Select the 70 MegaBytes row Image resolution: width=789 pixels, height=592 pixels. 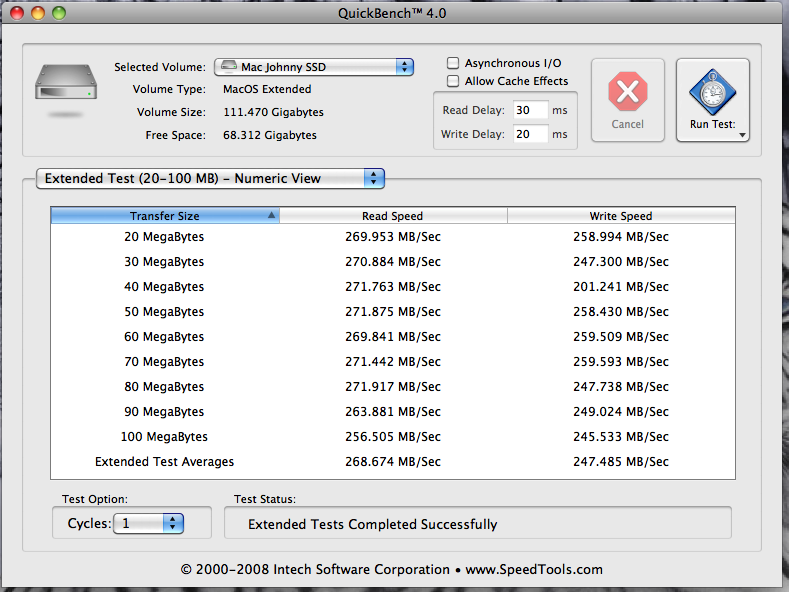[x=393, y=362]
